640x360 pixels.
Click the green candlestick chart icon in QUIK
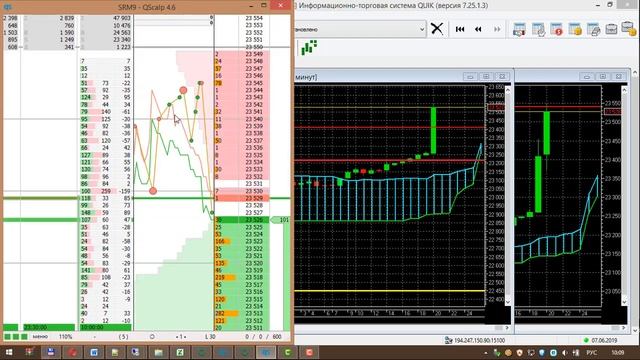pos(309,47)
